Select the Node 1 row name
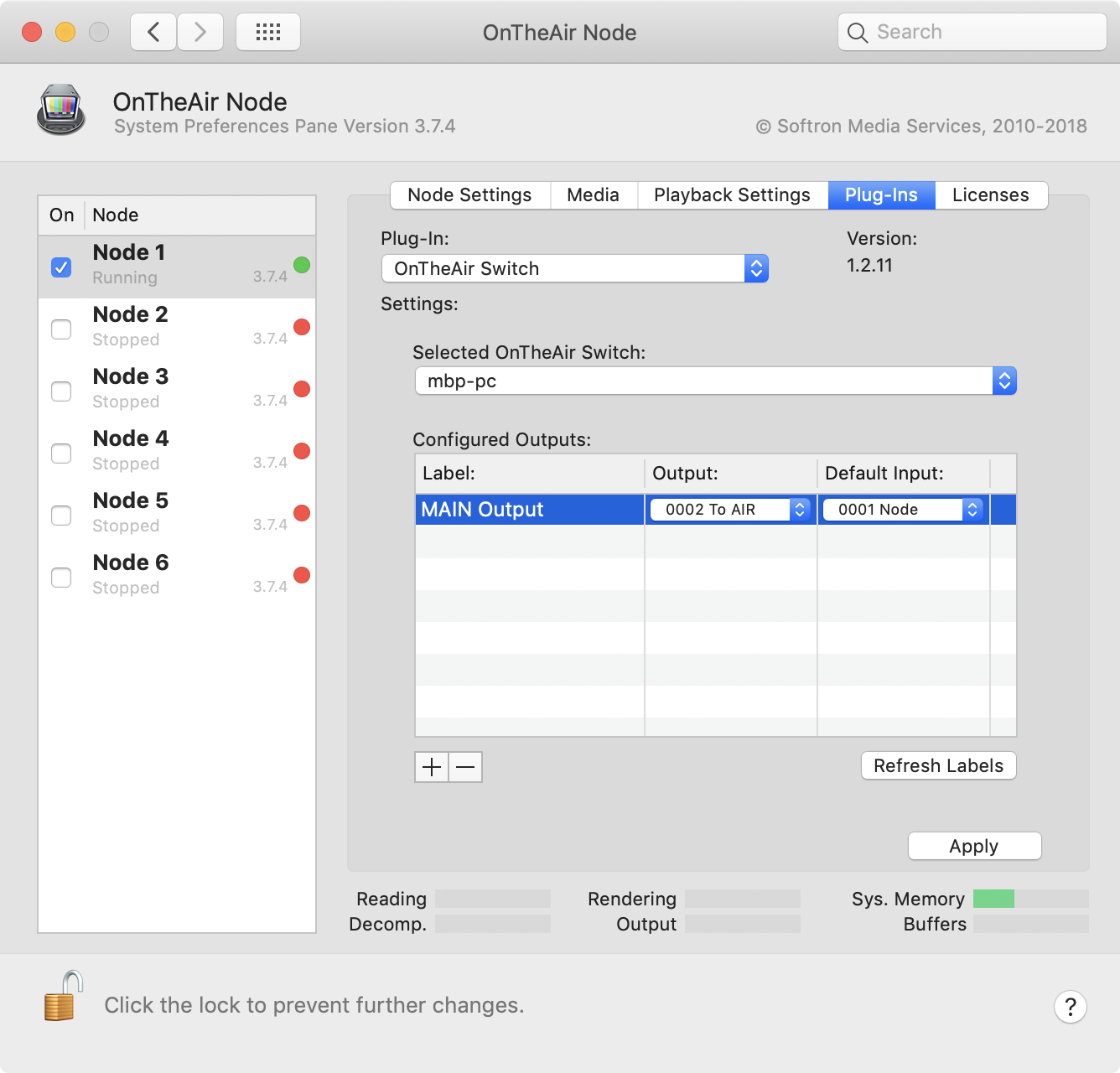Image resolution: width=1120 pixels, height=1073 pixels. point(129,252)
